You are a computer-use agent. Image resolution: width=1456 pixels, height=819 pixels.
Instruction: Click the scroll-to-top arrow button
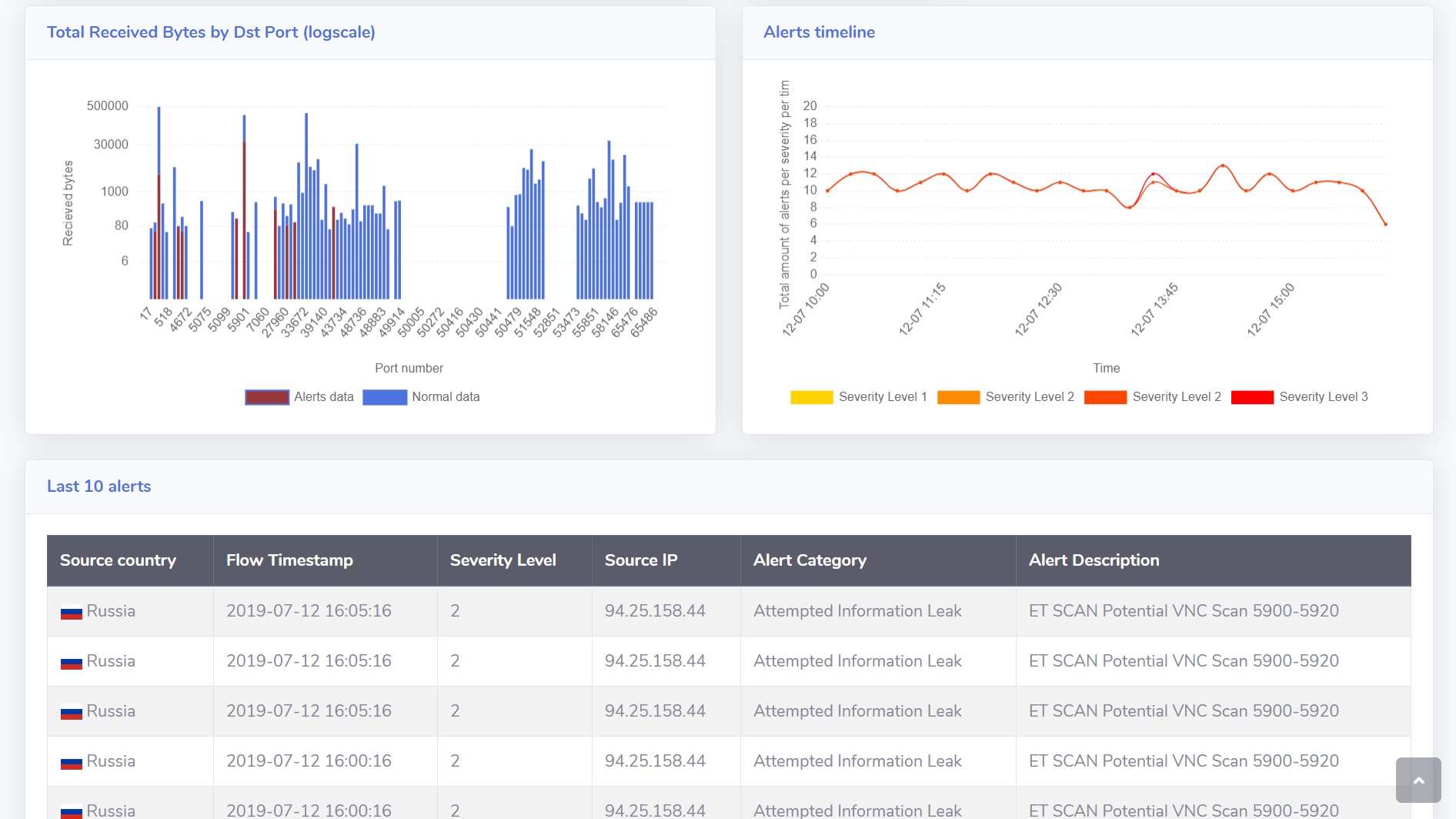point(1418,780)
